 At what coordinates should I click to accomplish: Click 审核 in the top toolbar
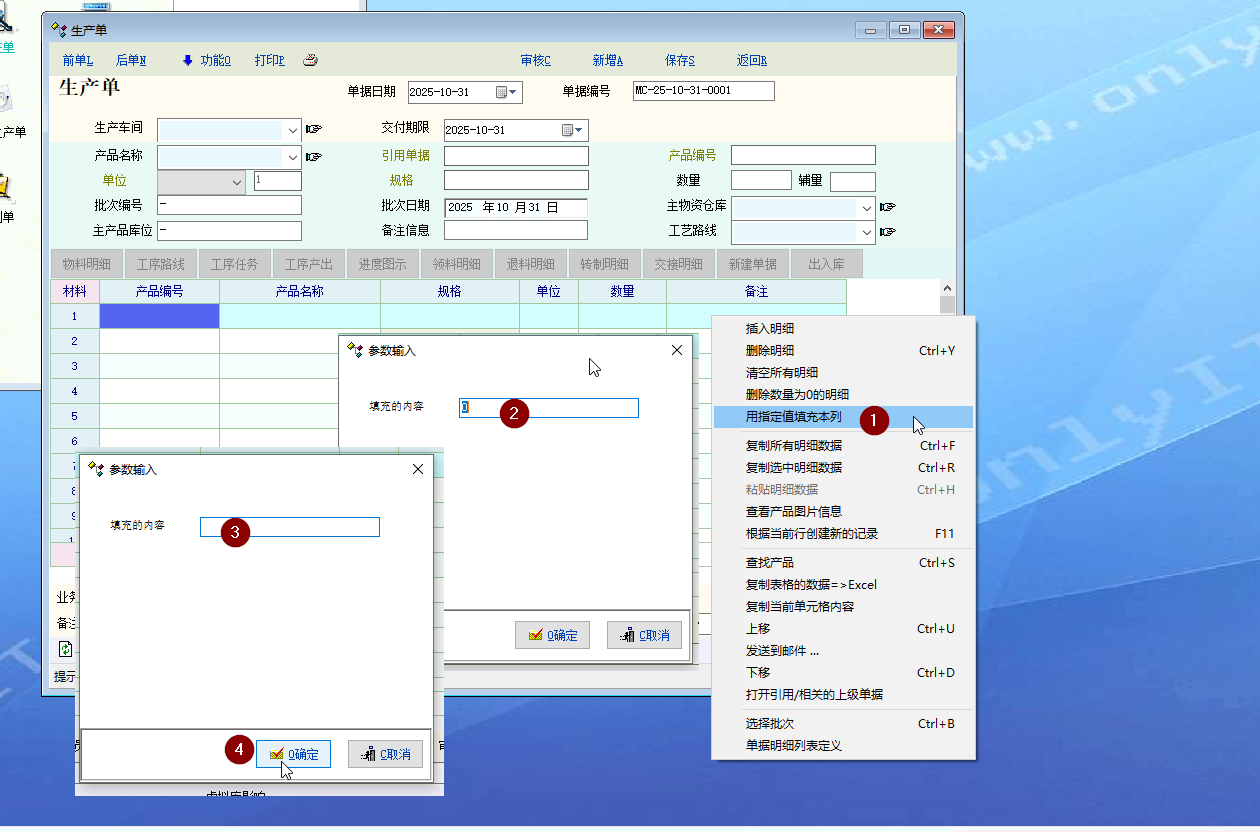(x=535, y=60)
